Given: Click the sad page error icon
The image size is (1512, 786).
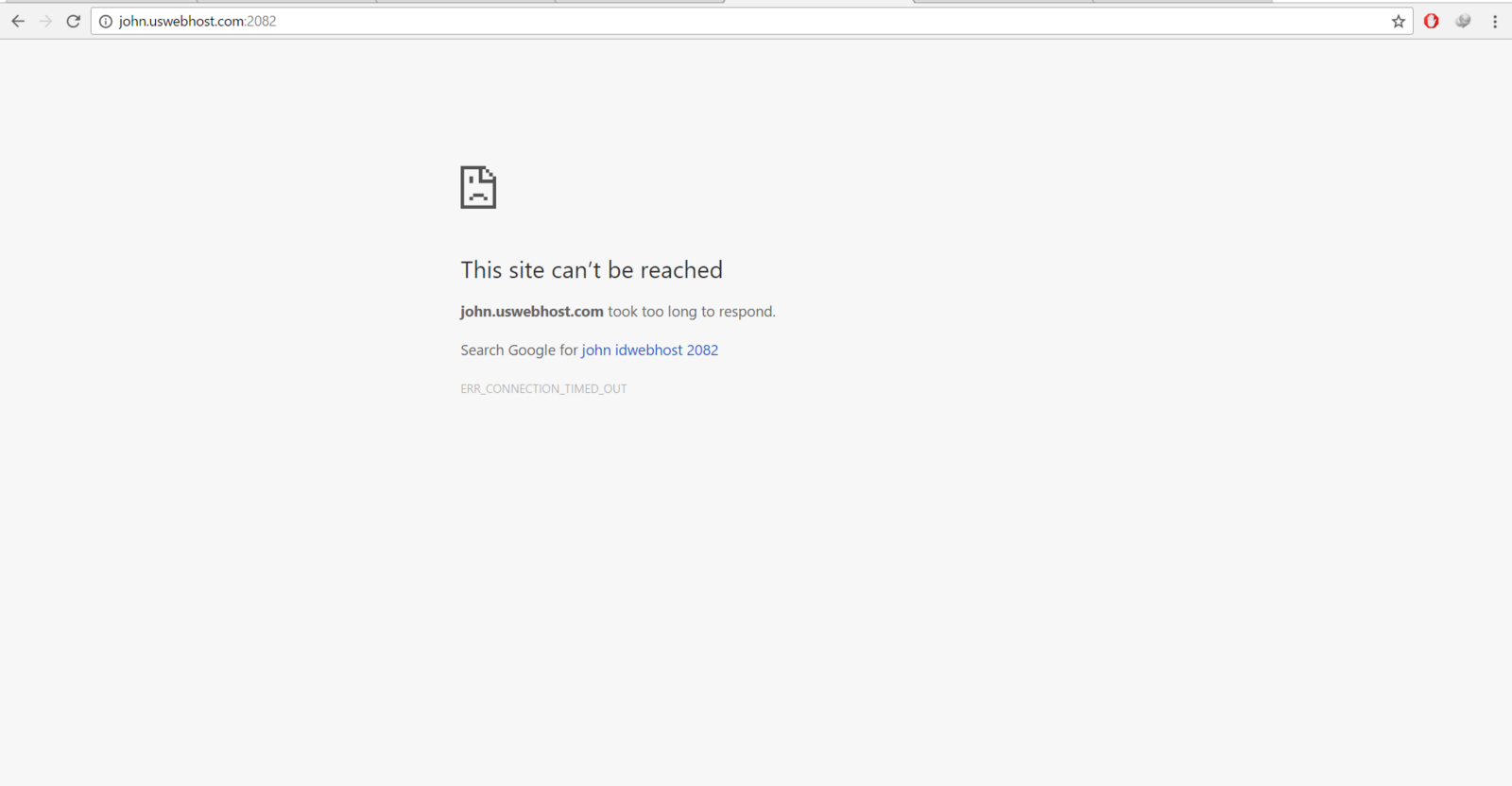Looking at the screenshot, I should 478,187.
